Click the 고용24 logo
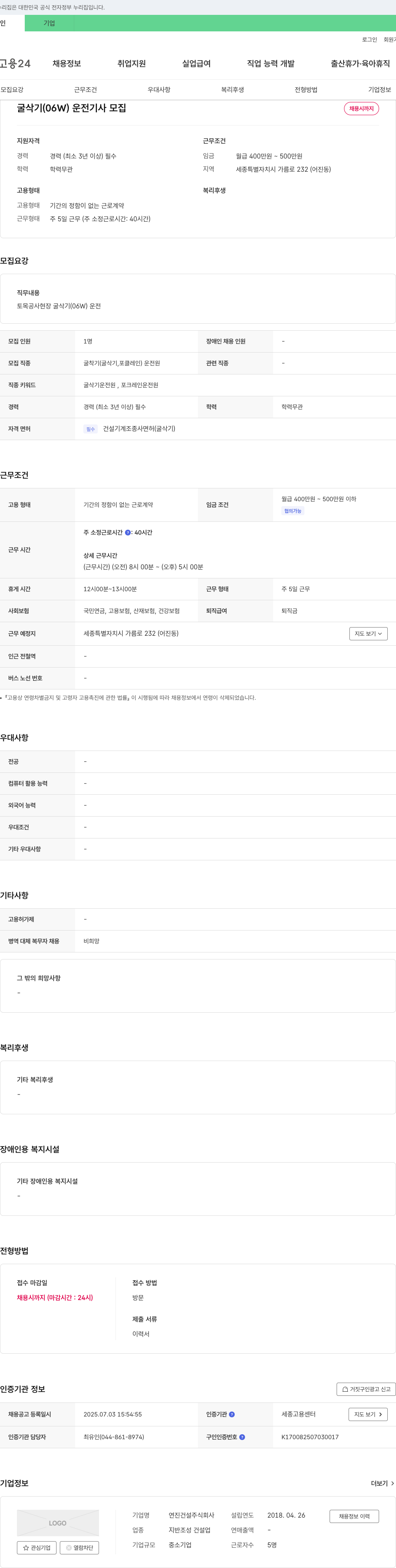The height and width of the screenshot is (1568, 396). [x=15, y=63]
